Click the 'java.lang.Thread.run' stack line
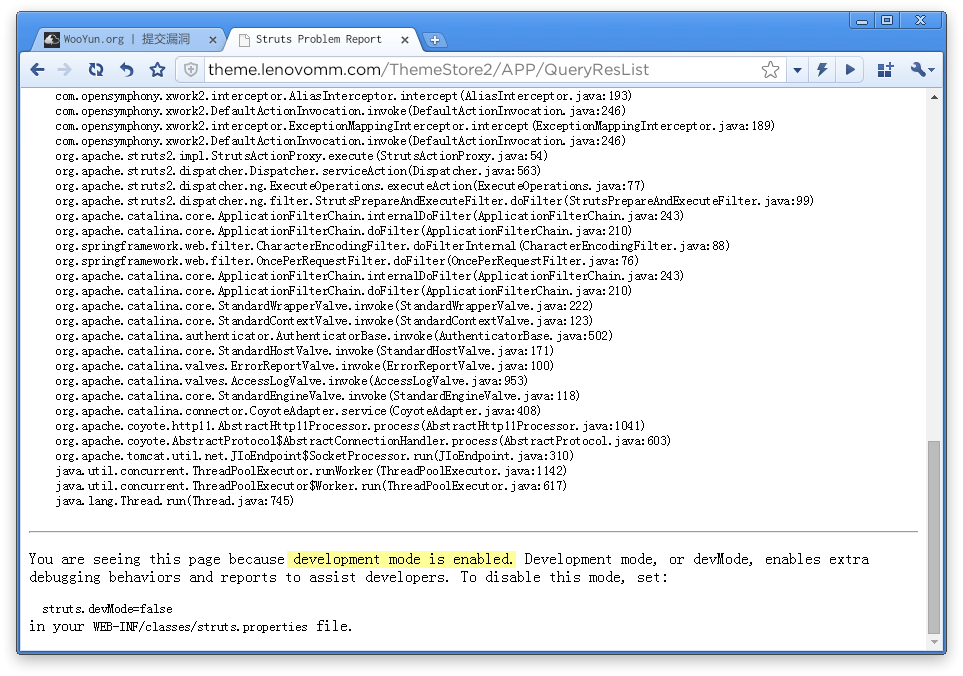Screen dimensions: 963x676 tap(174, 501)
